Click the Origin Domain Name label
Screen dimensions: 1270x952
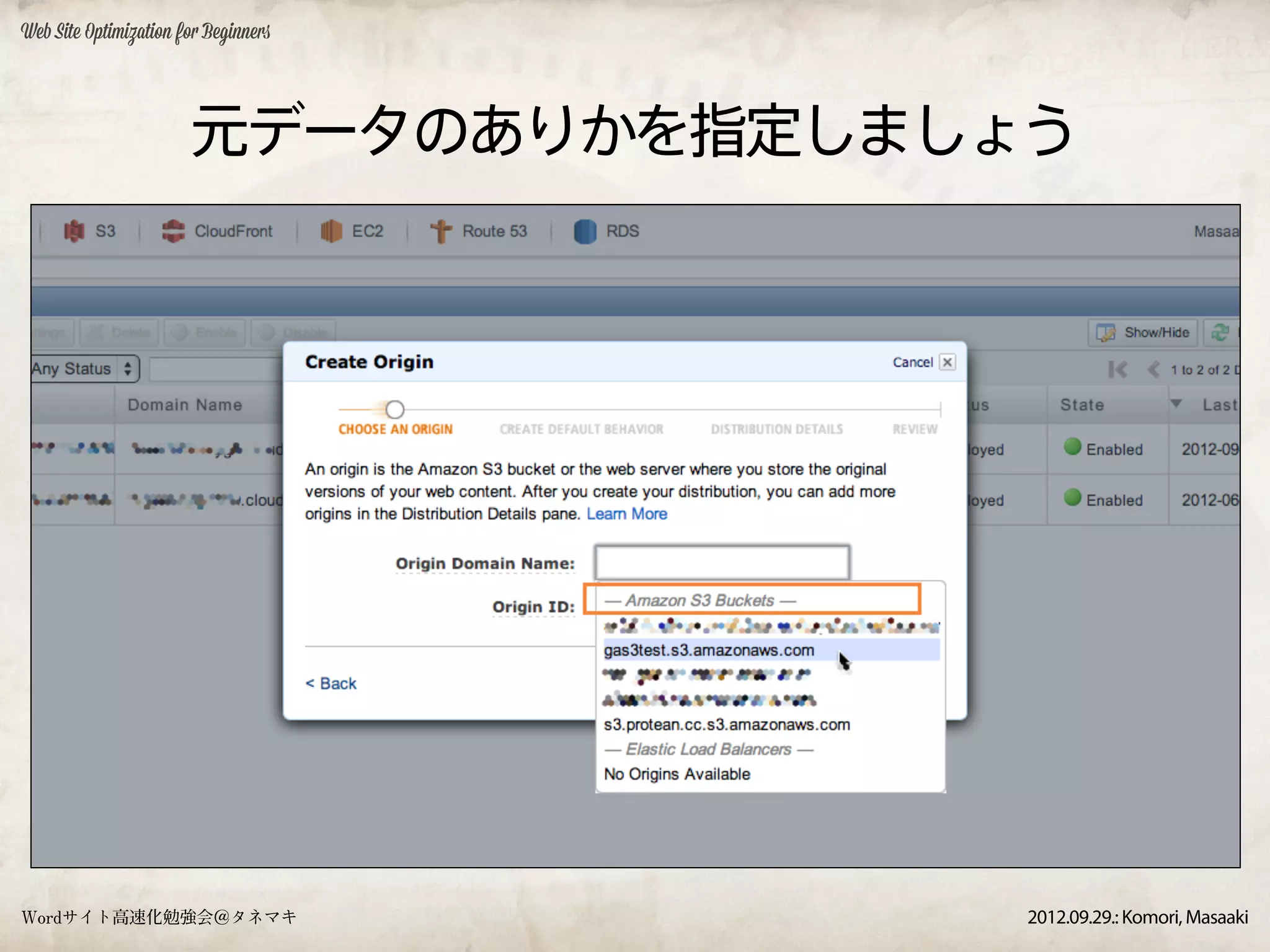click(485, 563)
